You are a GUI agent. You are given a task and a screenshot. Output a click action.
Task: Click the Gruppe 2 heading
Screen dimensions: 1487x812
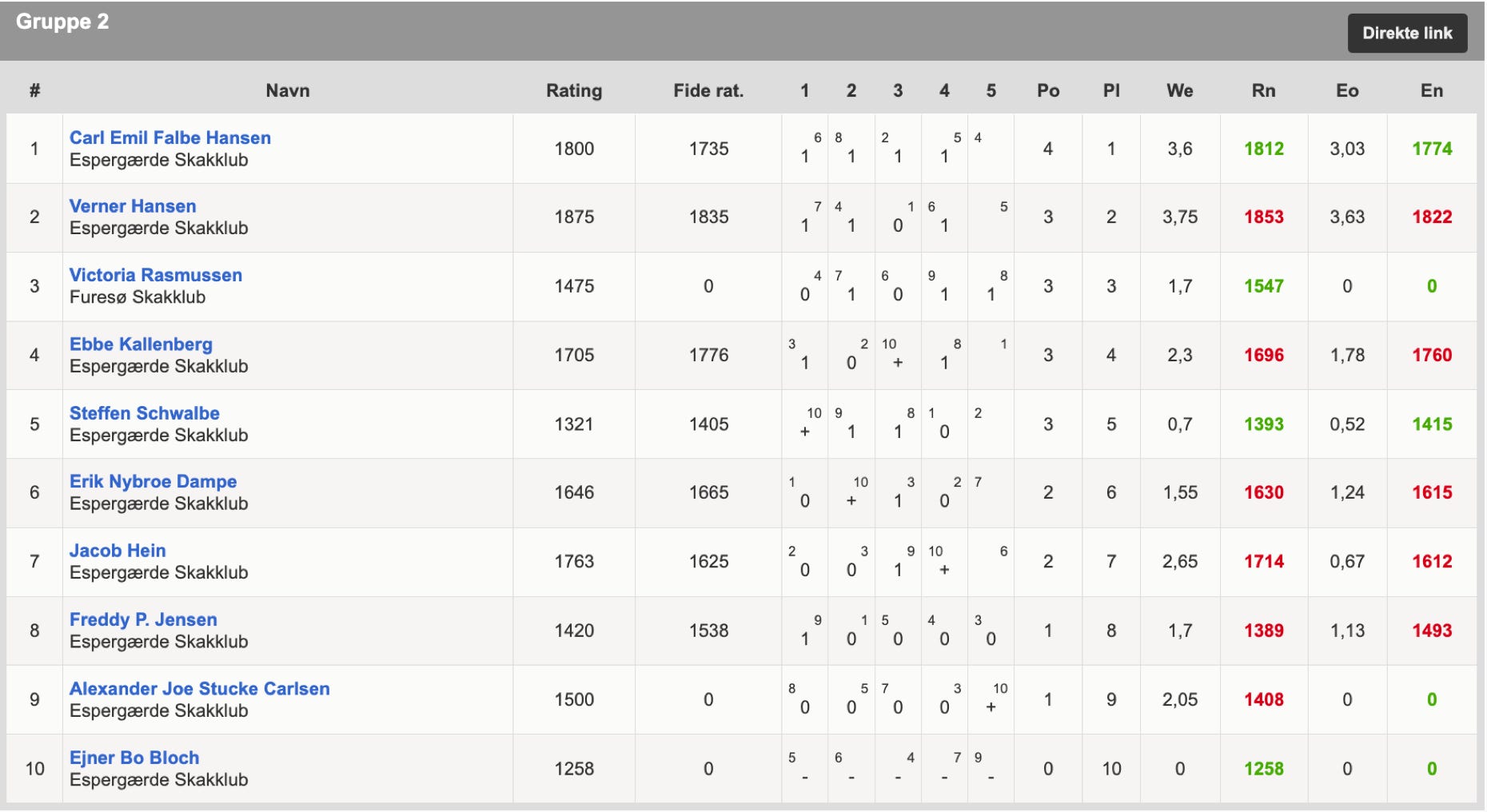62,22
